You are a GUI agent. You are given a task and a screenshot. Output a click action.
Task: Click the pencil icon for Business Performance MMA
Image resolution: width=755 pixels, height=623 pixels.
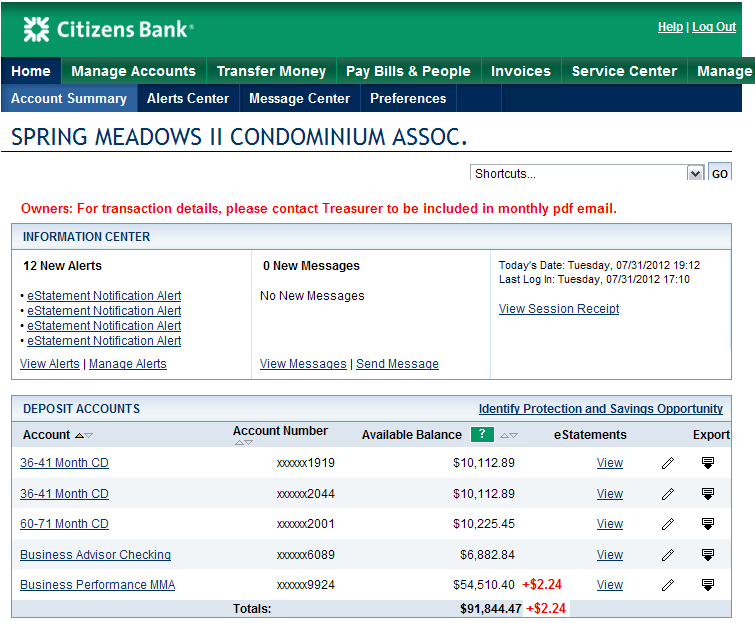tap(667, 585)
